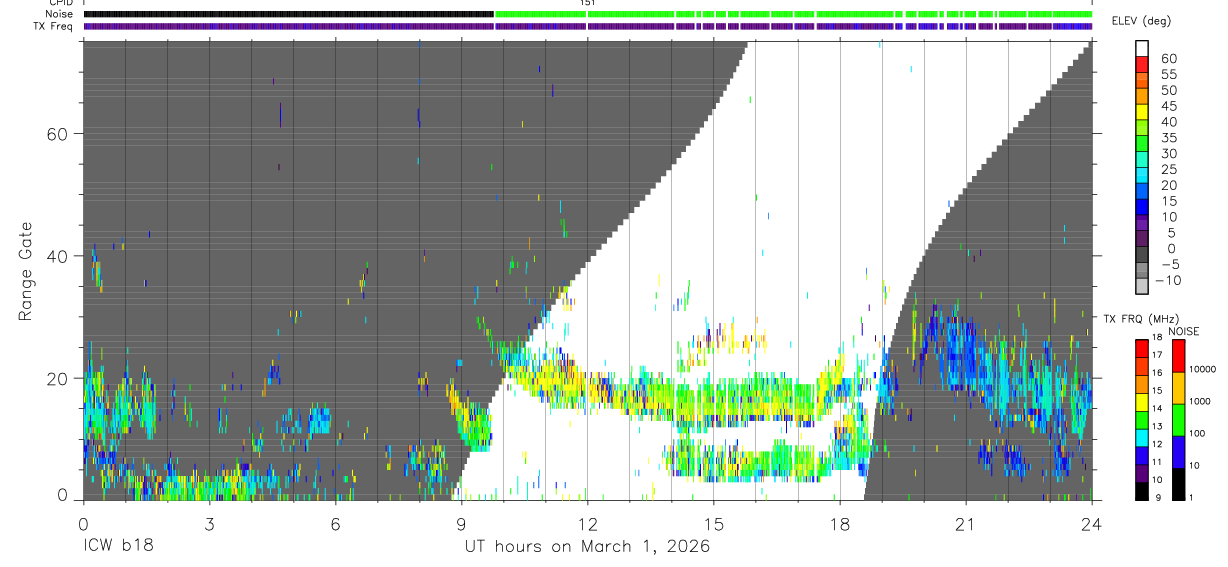Screen dimensions: 1228x567
Task: Click the "UT hours on March 1, 2026" label
Action: pyautogui.click(x=587, y=547)
